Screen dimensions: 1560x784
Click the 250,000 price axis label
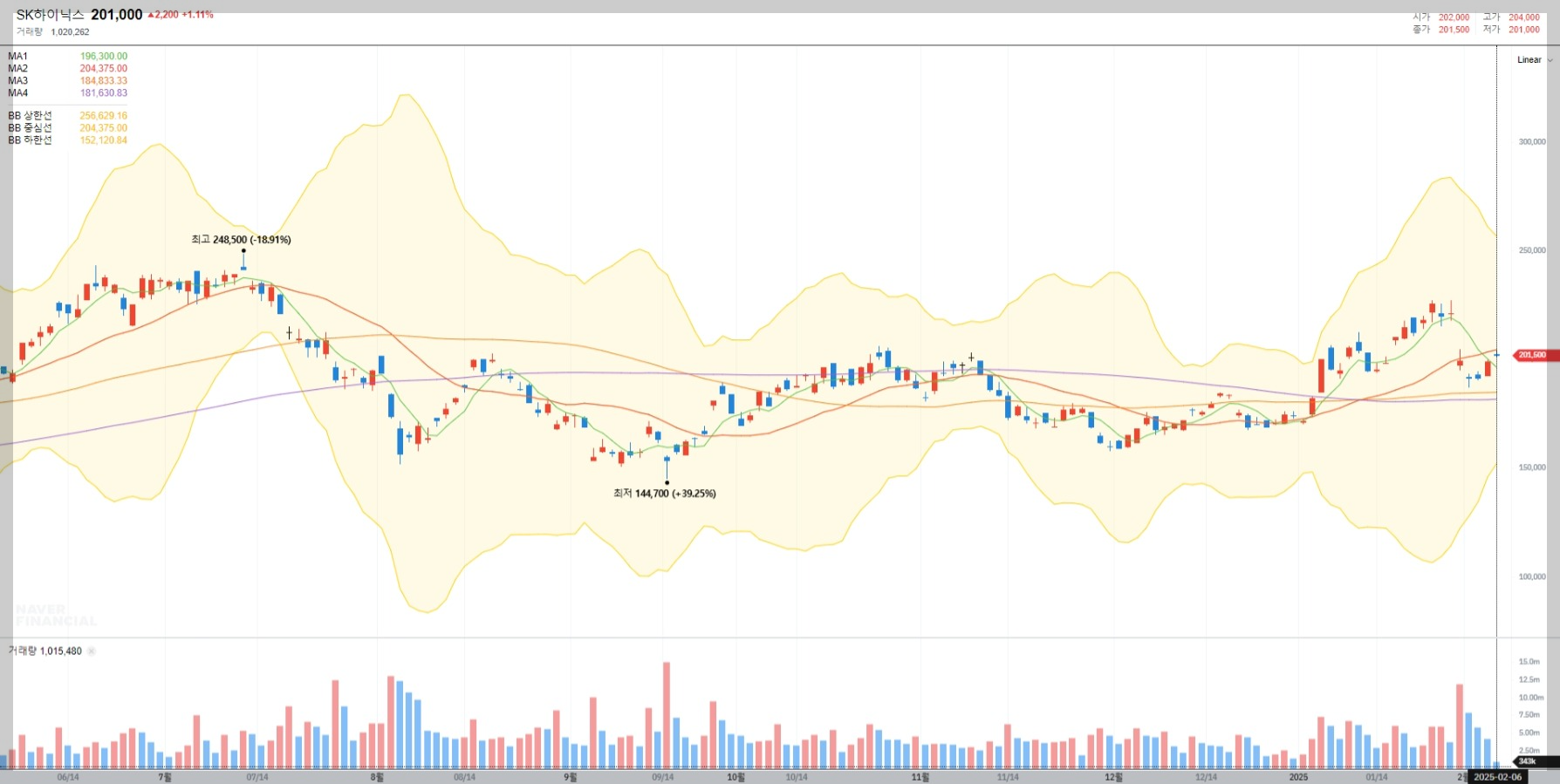click(1532, 250)
